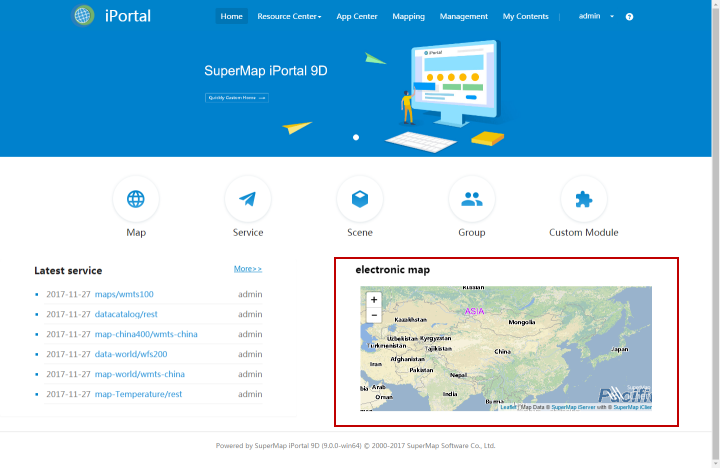
Task: Click the help question mark icon
Action: (x=629, y=17)
